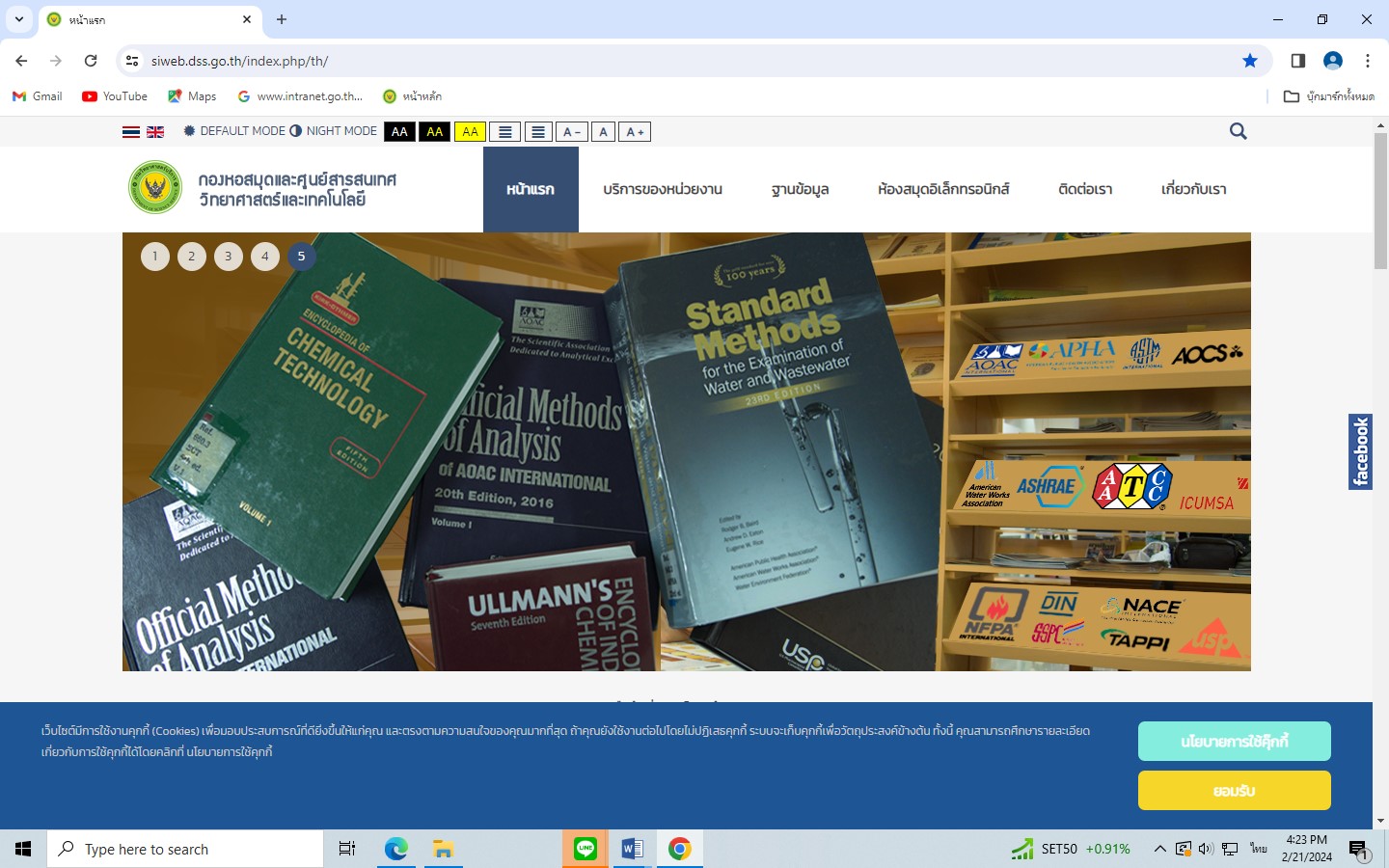1389x868 pixels.
Task: Click the library logo emblem
Action: point(155,187)
